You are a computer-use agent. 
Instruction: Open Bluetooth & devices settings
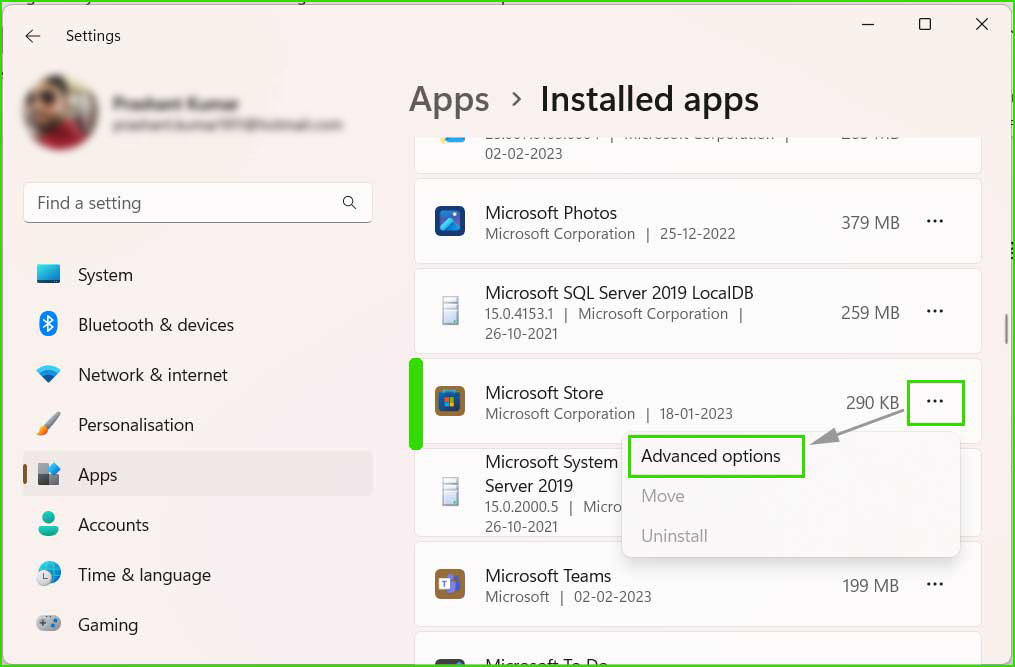(197, 324)
